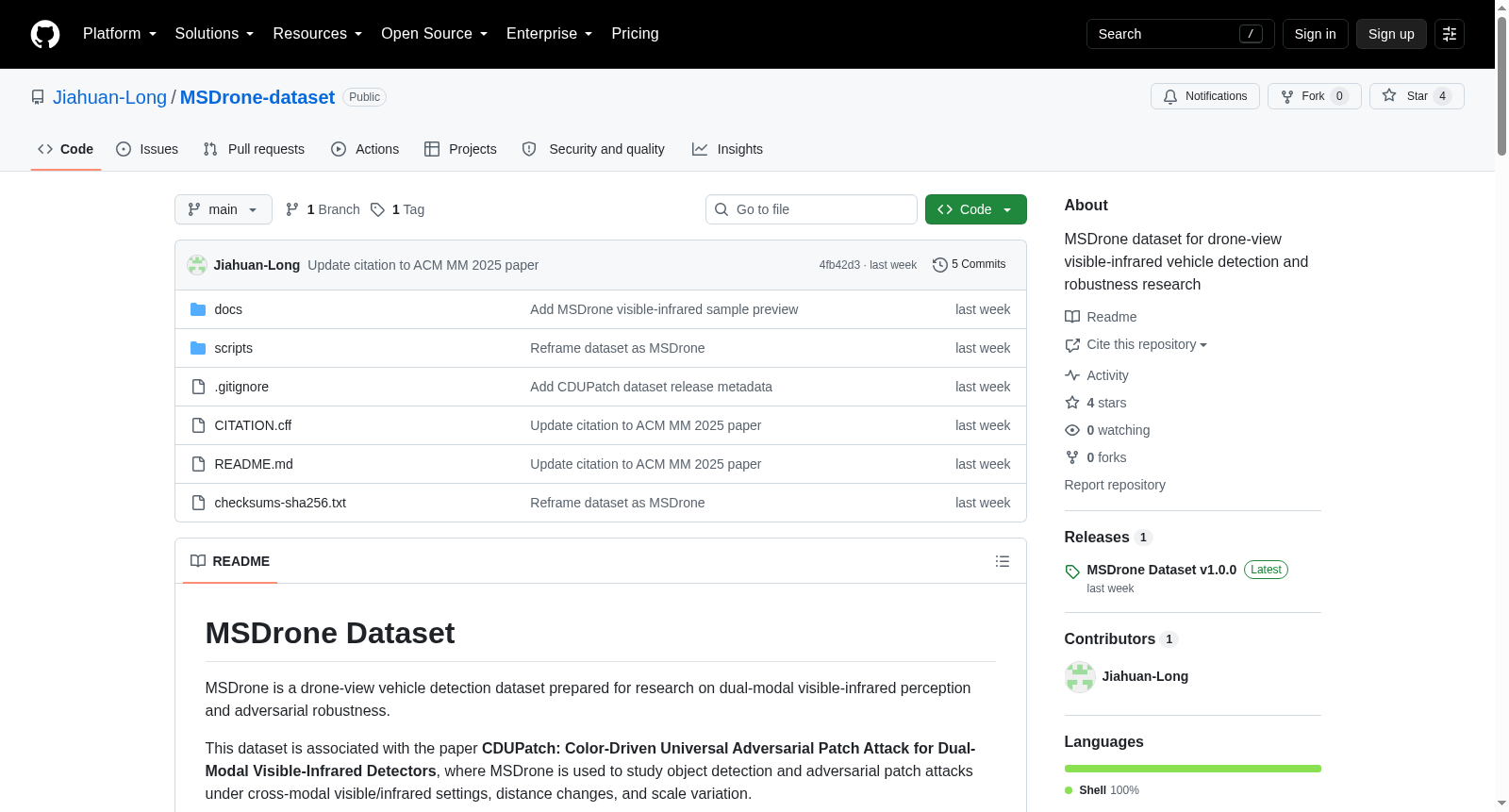
Task: Click the Jiahuan-Long contributor name link
Action: click(1145, 676)
